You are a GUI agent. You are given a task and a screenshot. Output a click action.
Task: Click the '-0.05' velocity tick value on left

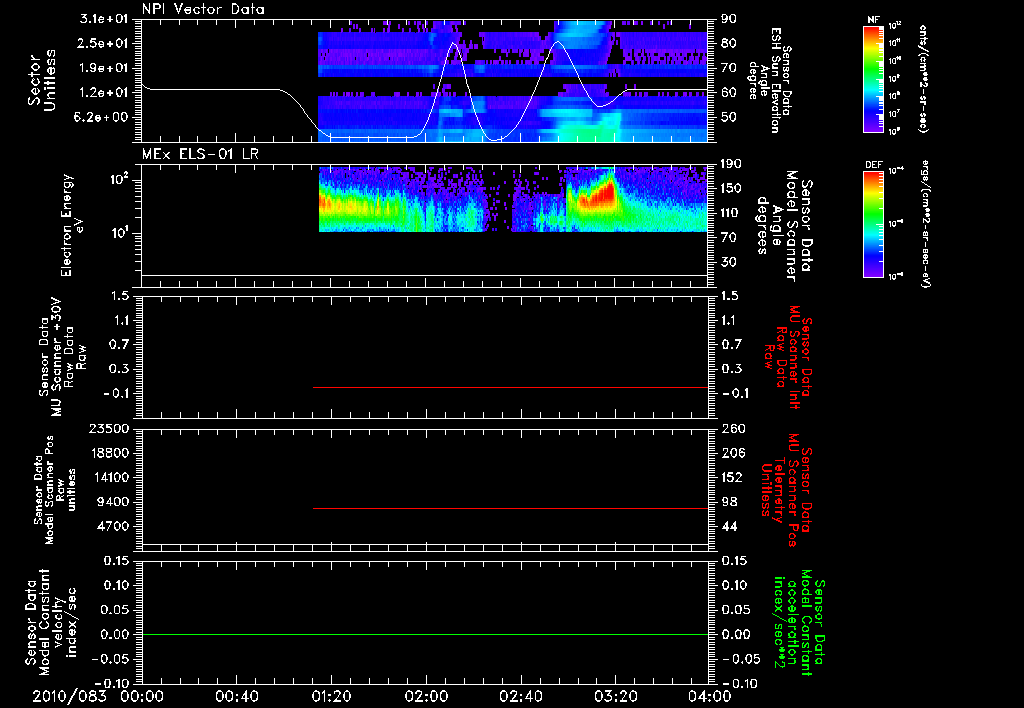[109, 659]
